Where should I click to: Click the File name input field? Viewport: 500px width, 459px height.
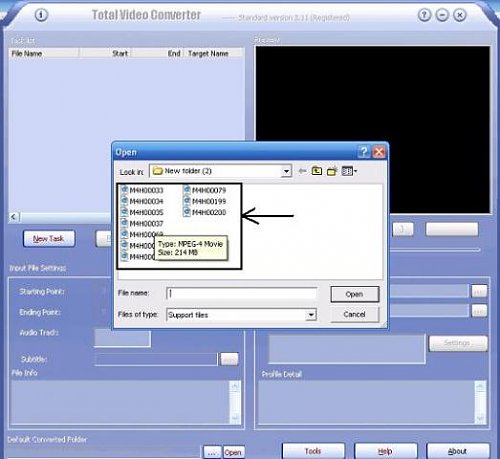click(241, 293)
